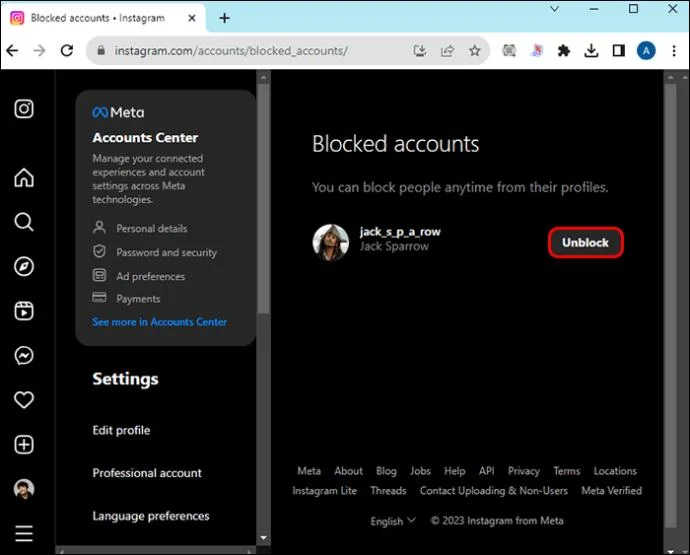Open Notifications via the heart icon
Image resolution: width=690 pixels, height=555 pixels.
[24, 400]
